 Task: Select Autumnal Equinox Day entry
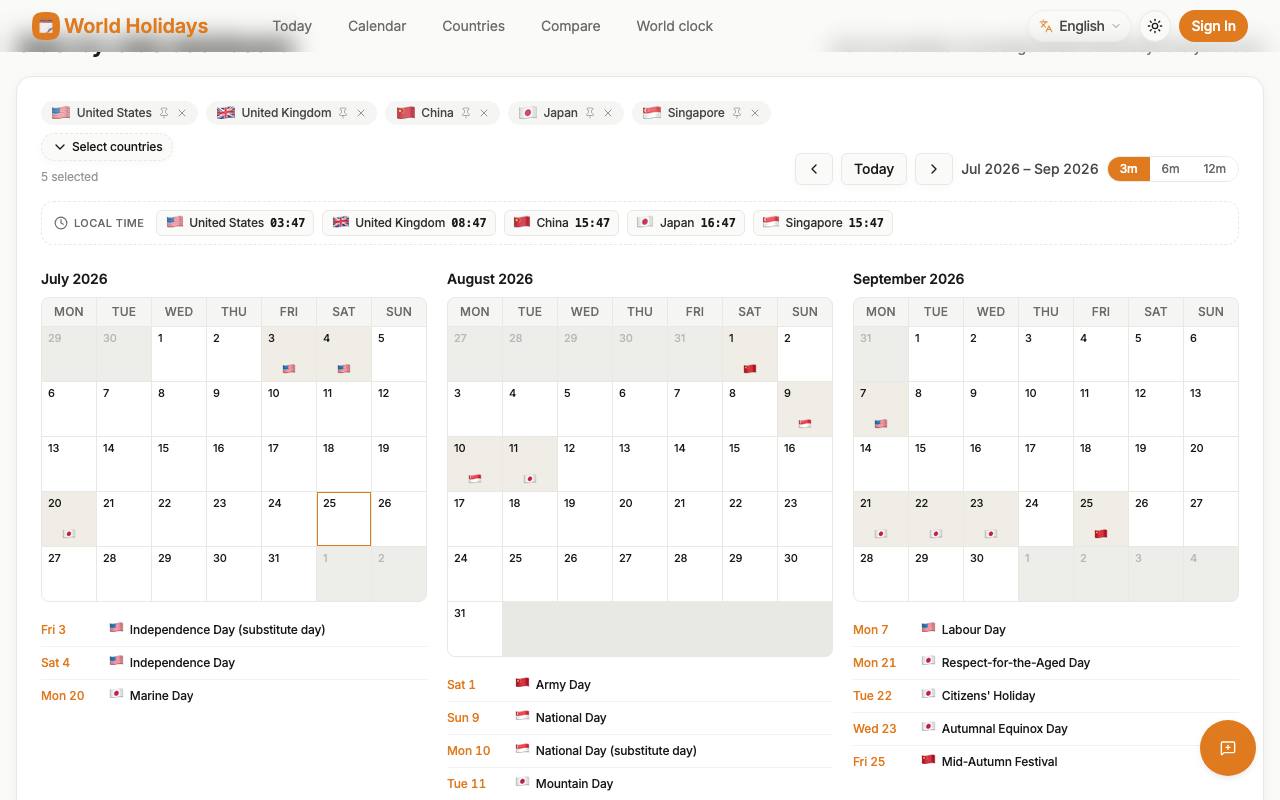[1046, 729]
